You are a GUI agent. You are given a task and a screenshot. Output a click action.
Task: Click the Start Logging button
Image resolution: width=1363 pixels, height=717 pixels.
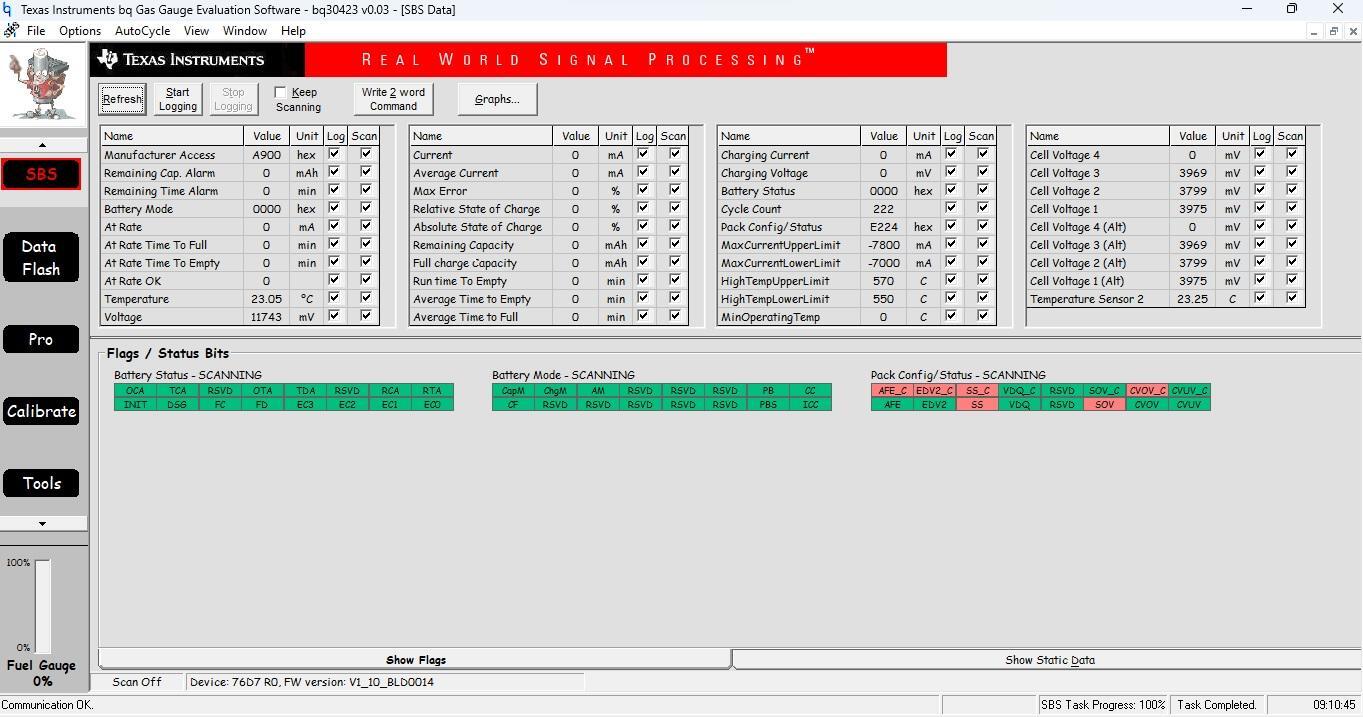[178, 99]
